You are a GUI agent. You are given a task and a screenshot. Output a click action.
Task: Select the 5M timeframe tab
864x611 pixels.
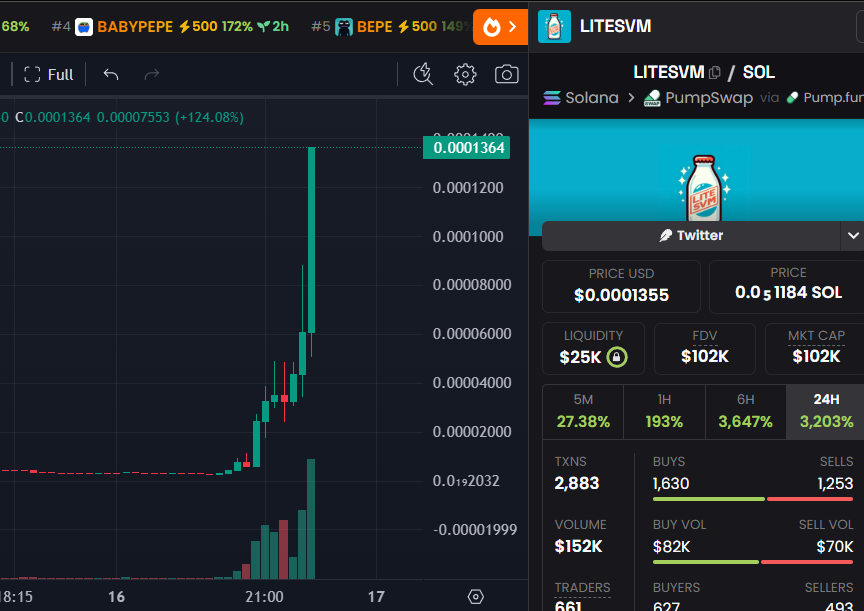pyautogui.click(x=583, y=412)
